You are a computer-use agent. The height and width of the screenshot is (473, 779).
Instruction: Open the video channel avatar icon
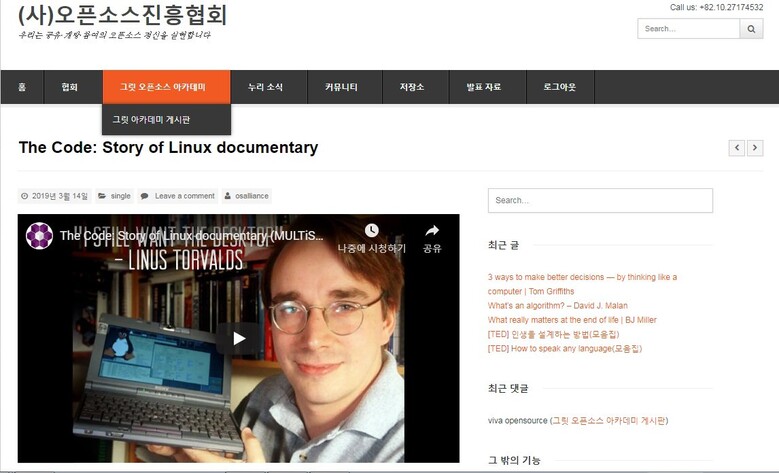39,236
